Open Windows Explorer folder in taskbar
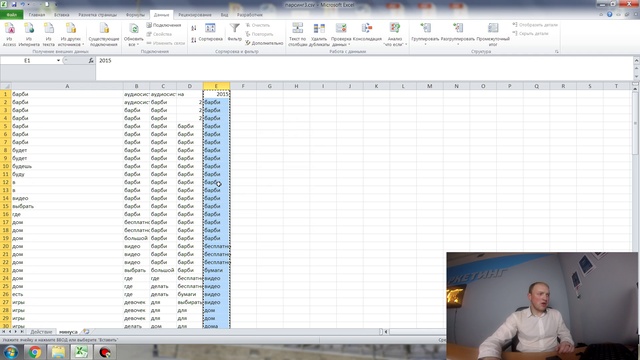The image size is (640, 360). [x=58, y=352]
